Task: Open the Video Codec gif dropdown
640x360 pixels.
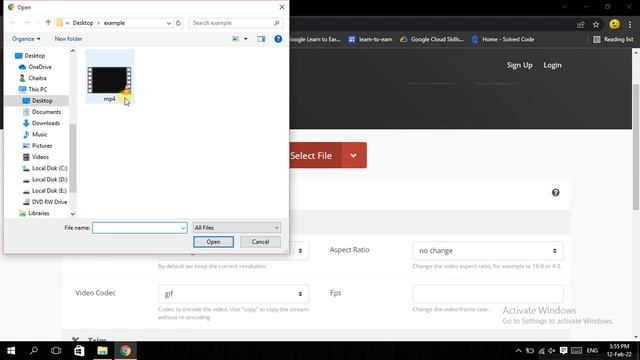Action: click(233, 293)
